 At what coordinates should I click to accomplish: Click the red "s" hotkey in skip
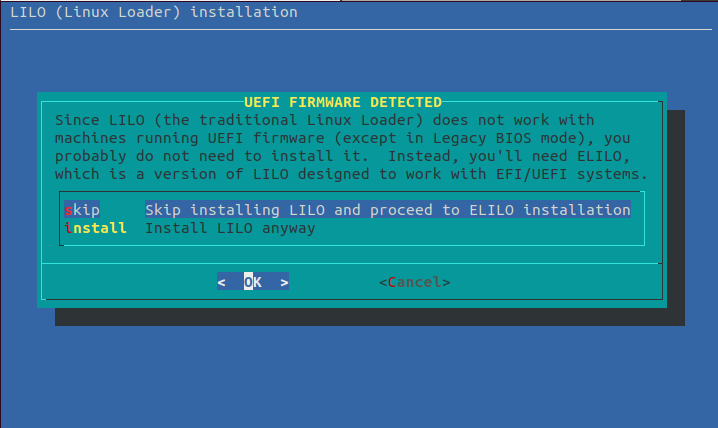pyautogui.click(x=68, y=210)
